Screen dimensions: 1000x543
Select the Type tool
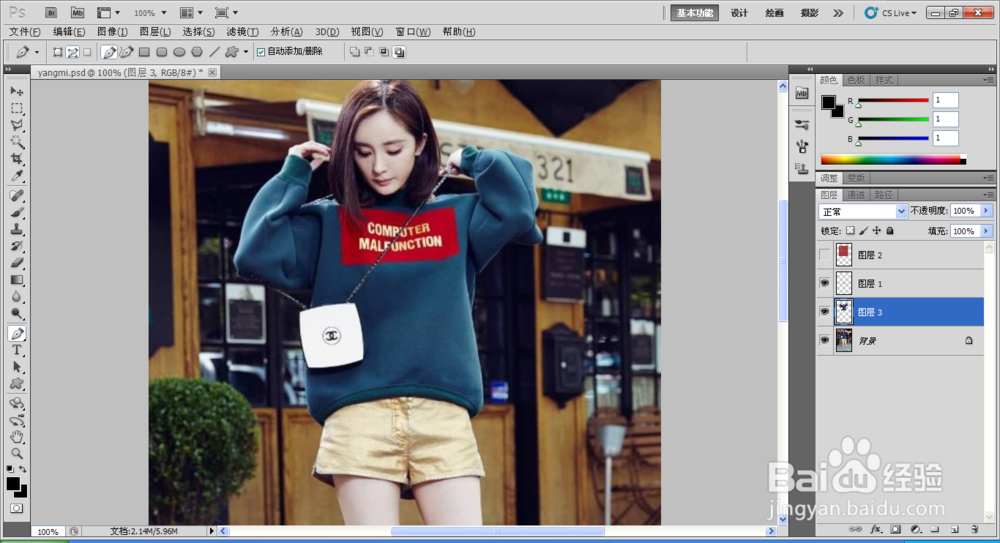coord(17,350)
